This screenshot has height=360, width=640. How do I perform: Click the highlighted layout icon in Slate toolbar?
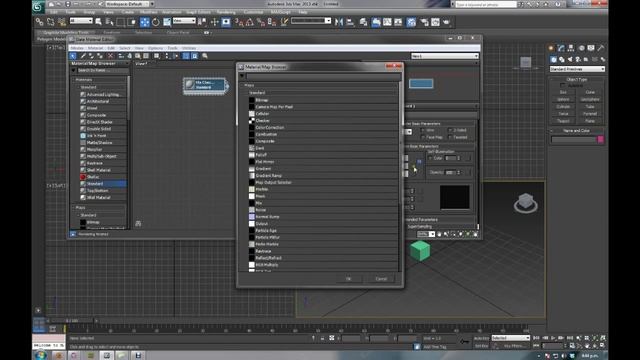186,56
